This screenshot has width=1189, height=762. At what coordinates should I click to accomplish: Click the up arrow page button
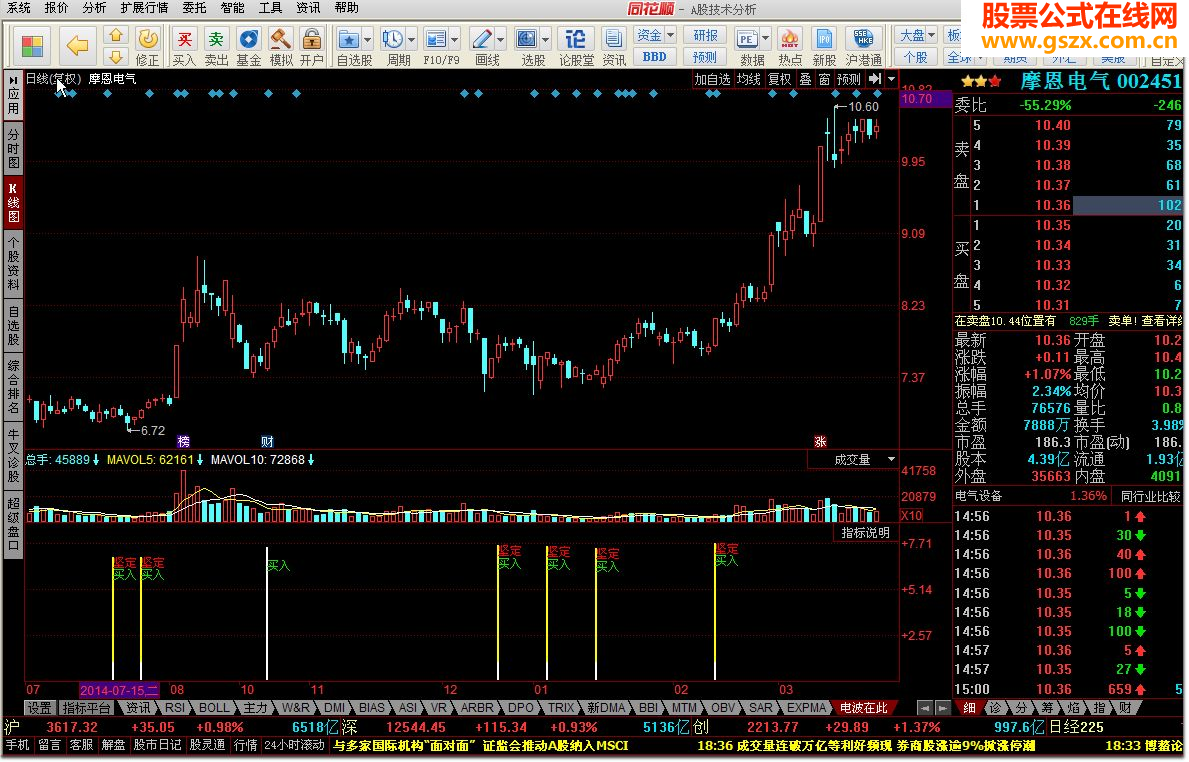115,35
